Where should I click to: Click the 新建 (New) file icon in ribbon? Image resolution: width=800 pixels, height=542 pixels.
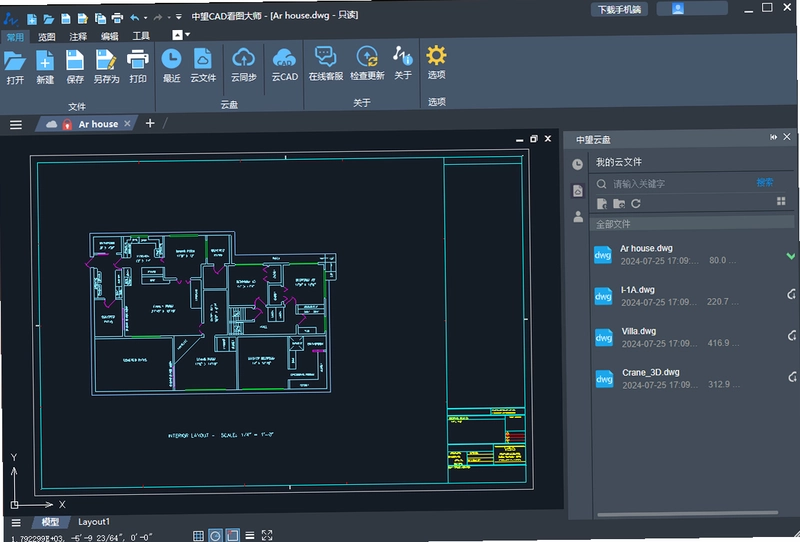[x=45, y=61]
